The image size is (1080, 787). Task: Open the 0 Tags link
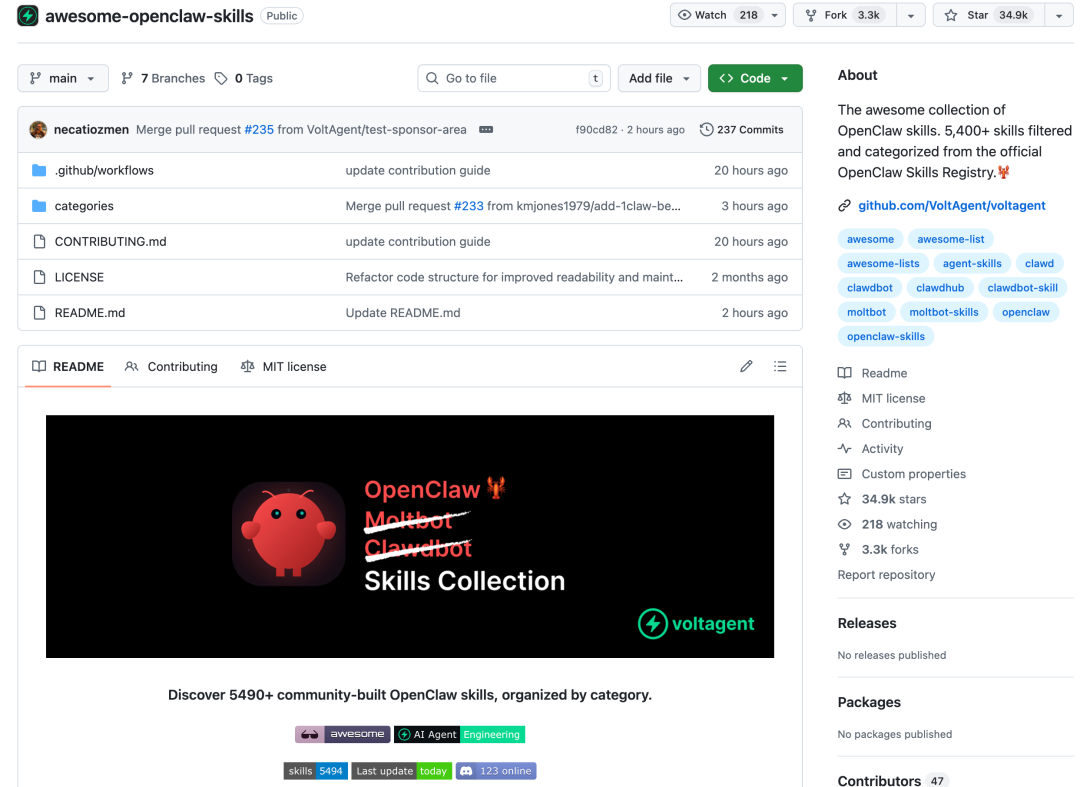pyautogui.click(x=244, y=78)
